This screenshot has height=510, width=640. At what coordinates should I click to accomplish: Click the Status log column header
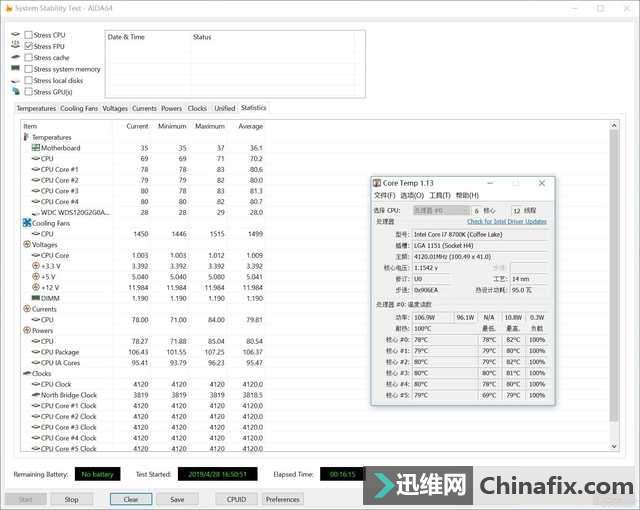tap(202, 37)
